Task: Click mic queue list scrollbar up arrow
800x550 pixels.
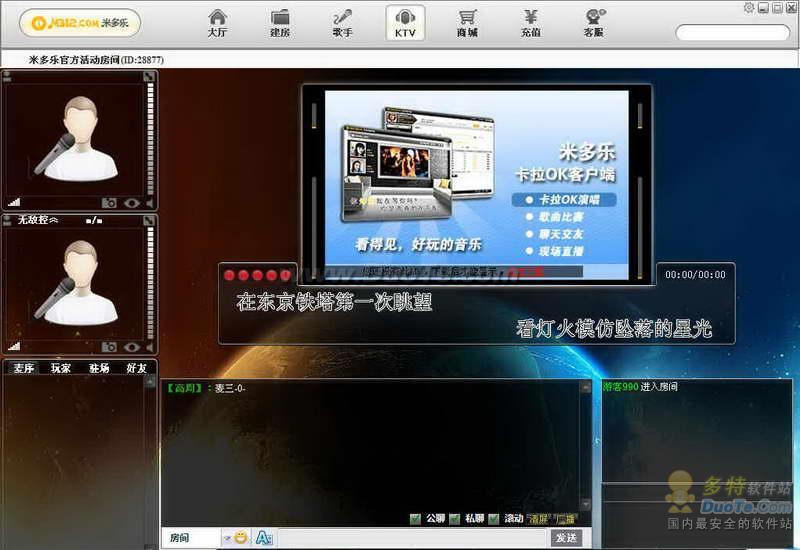Action: point(149,383)
